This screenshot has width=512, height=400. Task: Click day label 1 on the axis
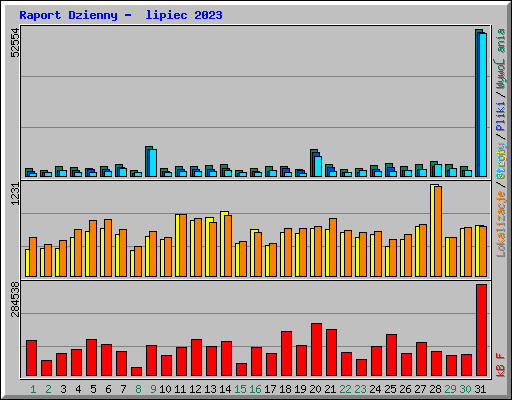[x=33, y=389]
